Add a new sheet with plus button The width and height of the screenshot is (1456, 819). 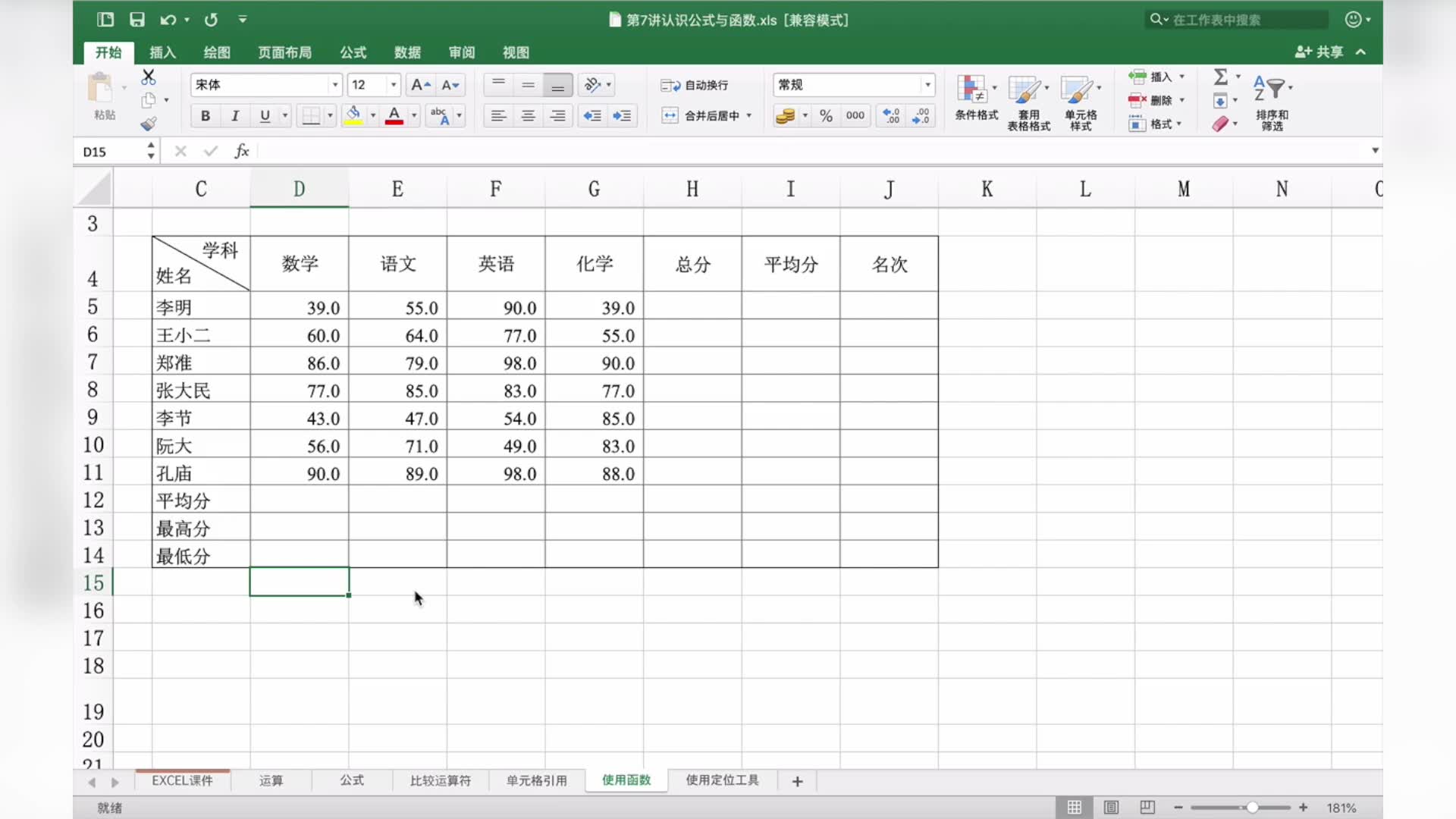pyautogui.click(x=797, y=781)
